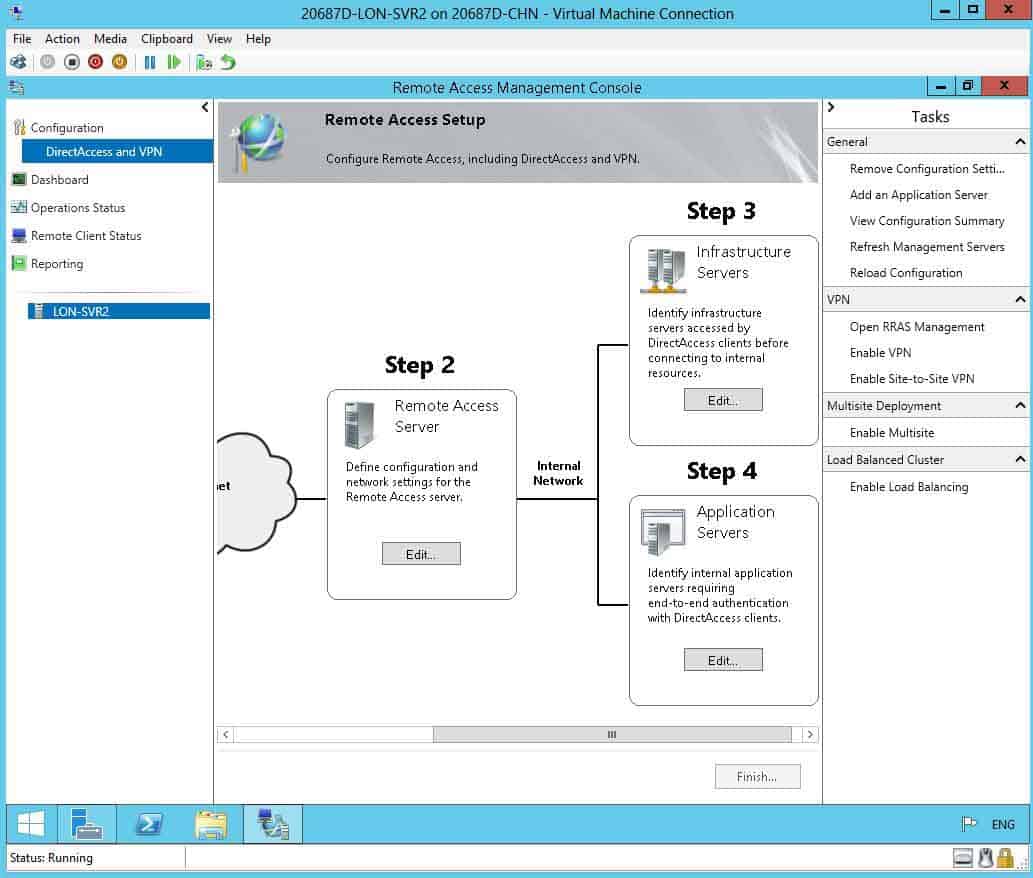Image resolution: width=1033 pixels, height=878 pixels.
Task: Click the scrollbar left arrow
Action: pyautogui.click(x=226, y=734)
